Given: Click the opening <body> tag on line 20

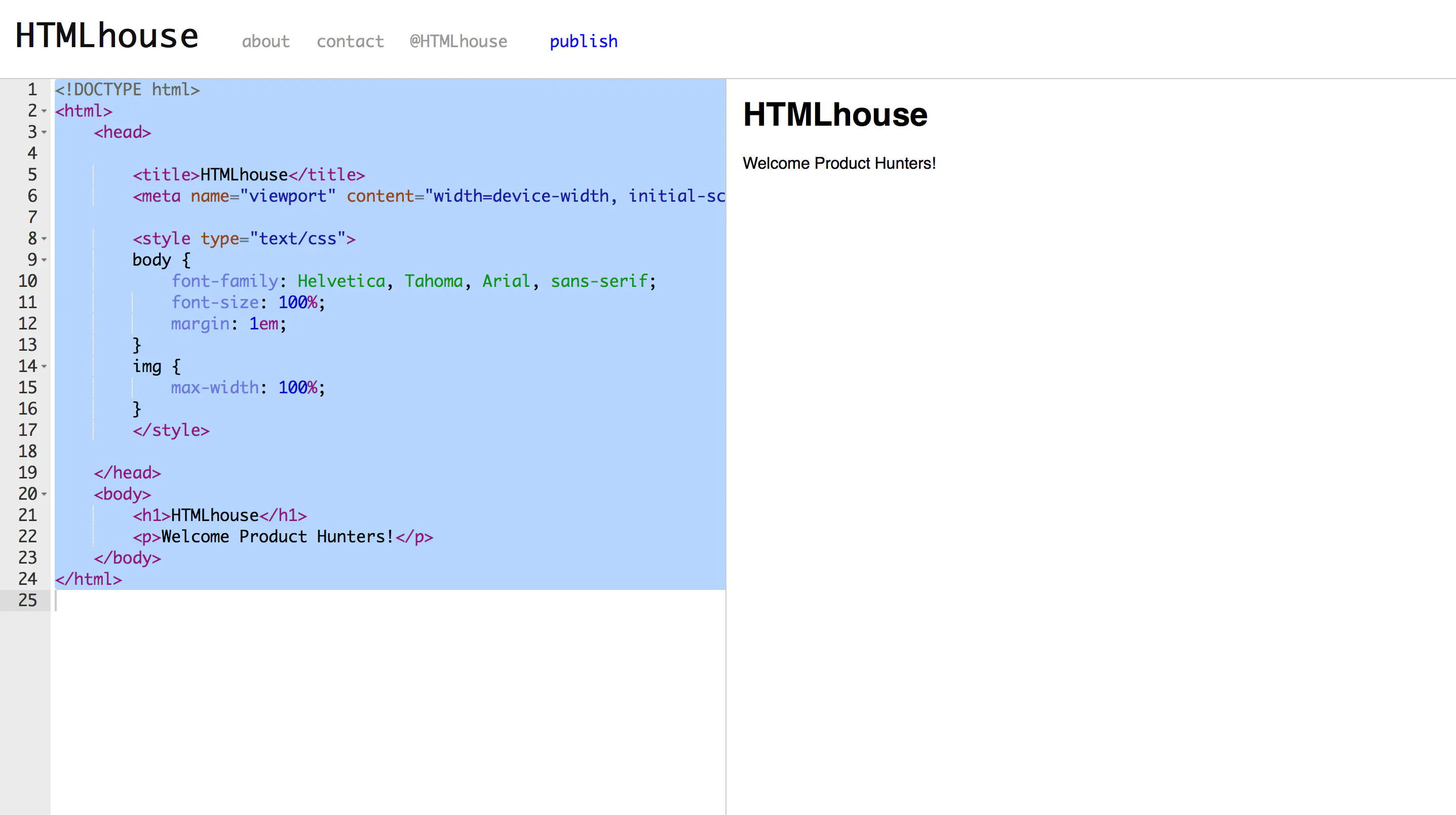Looking at the screenshot, I should tap(123, 494).
